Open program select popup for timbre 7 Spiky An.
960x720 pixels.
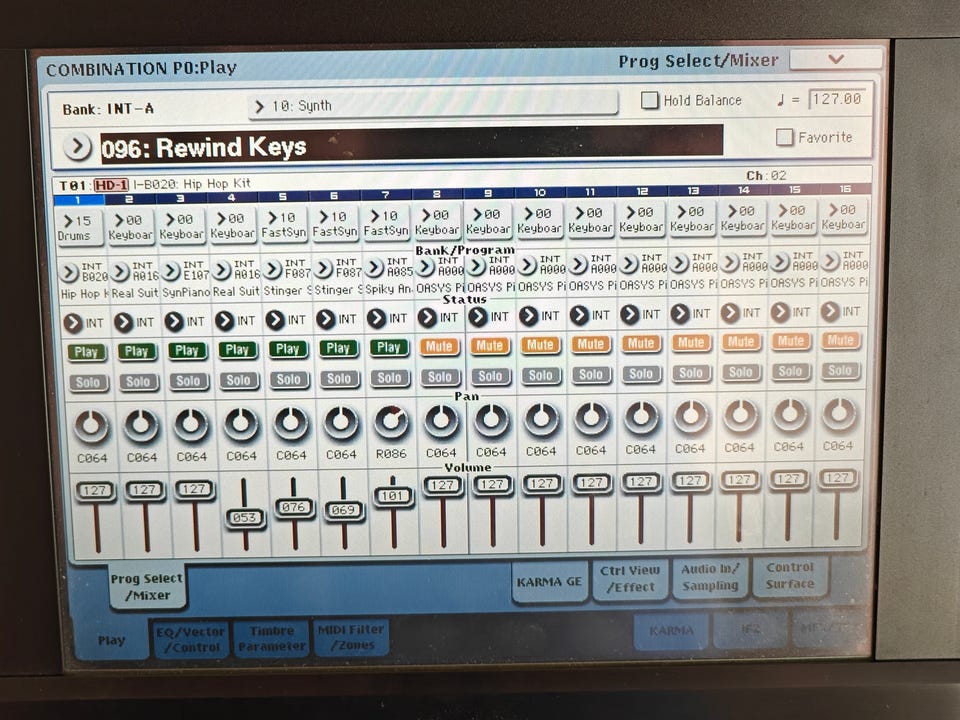375,268
